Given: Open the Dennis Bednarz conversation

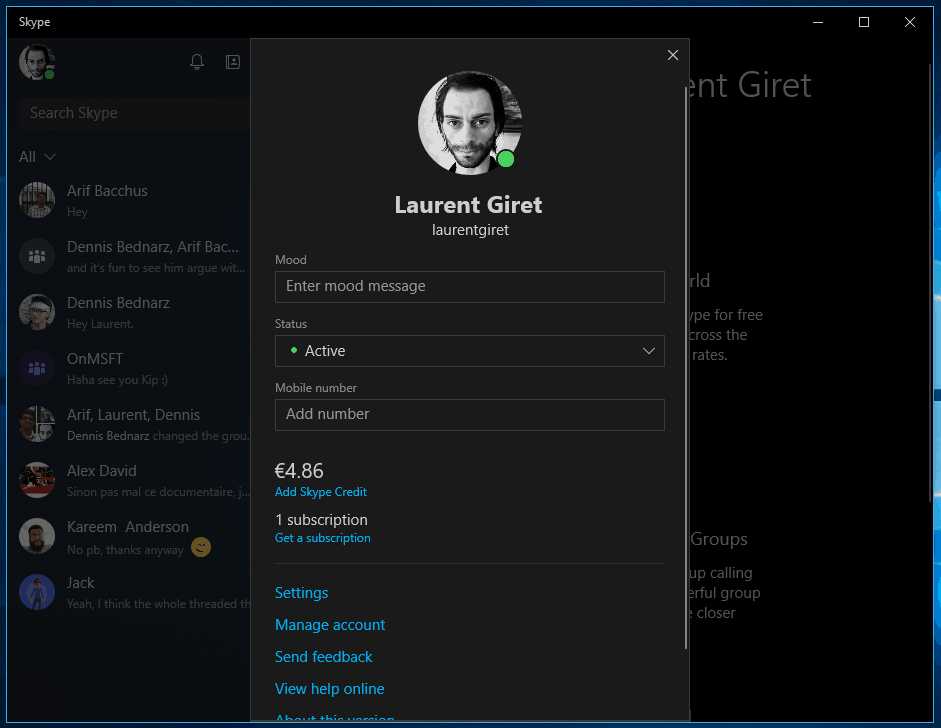Looking at the screenshot, I should point(128,312).
